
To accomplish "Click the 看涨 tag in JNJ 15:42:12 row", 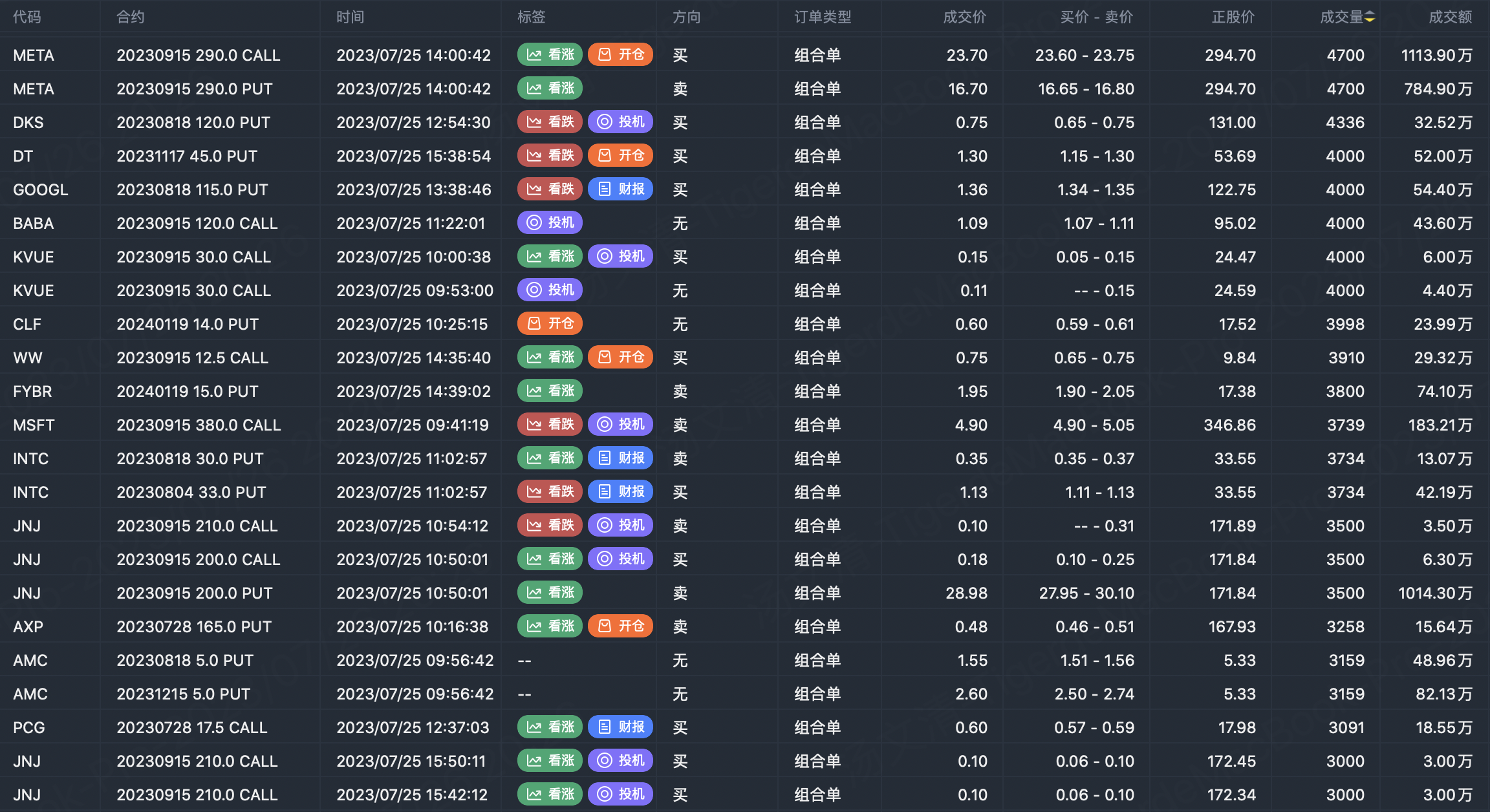I will click(550, 795).
